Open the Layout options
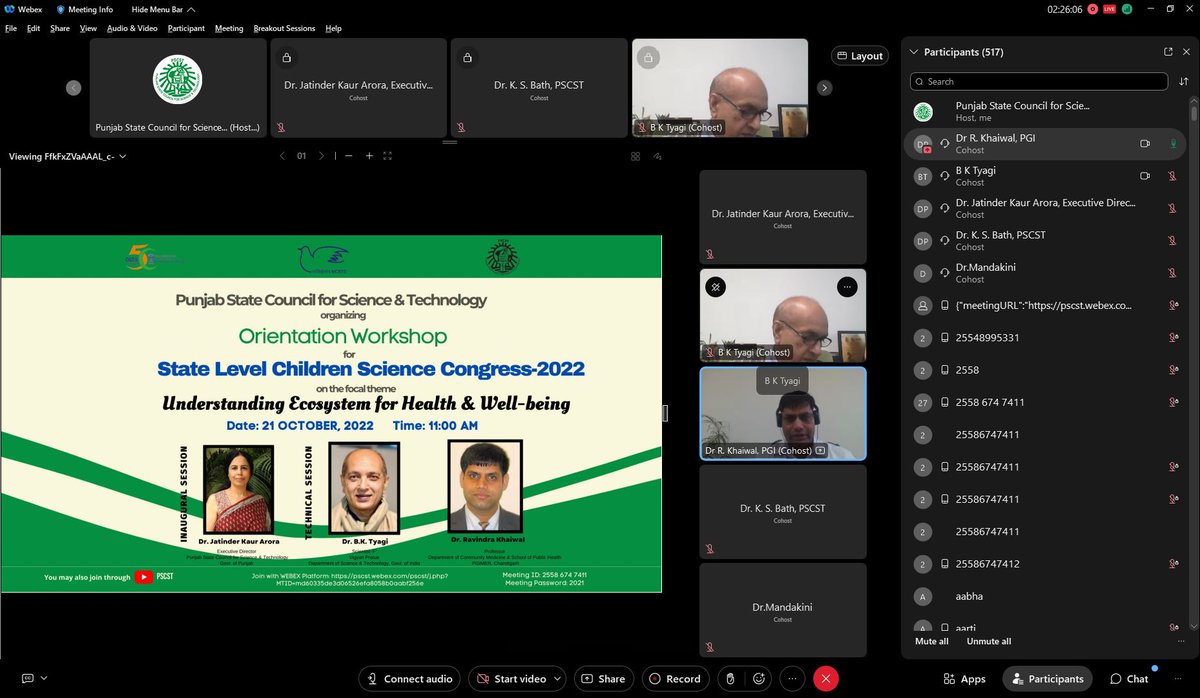The width and height of the screenshot is (1200, 698). coord(859,56)
